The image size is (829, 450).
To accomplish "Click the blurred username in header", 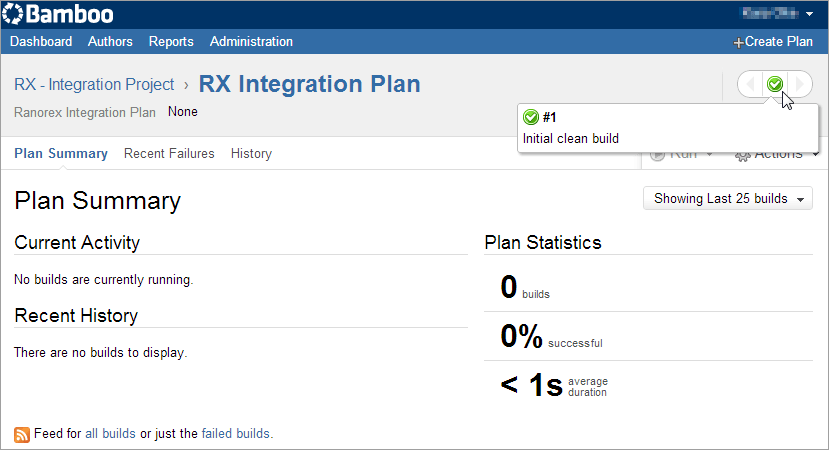I will [770, 14].
